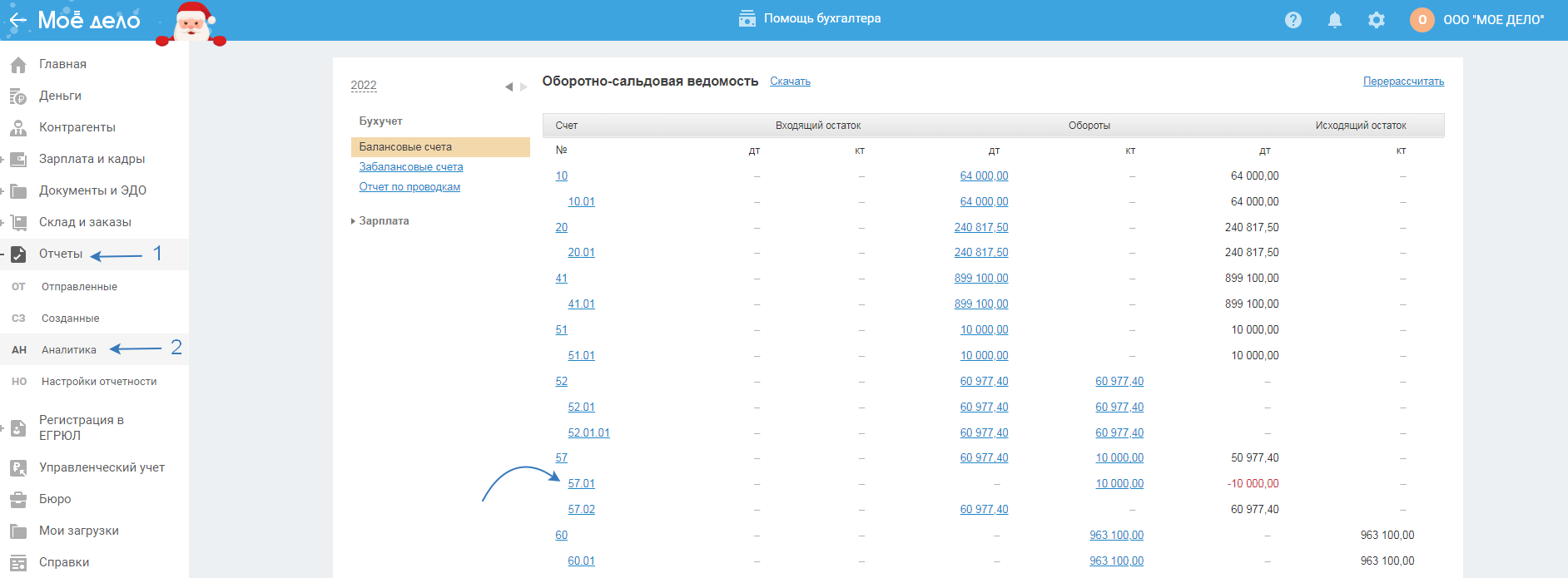Click the Контрагенты sidebar icon
The image size is (1568, 578).
[18, 128]
